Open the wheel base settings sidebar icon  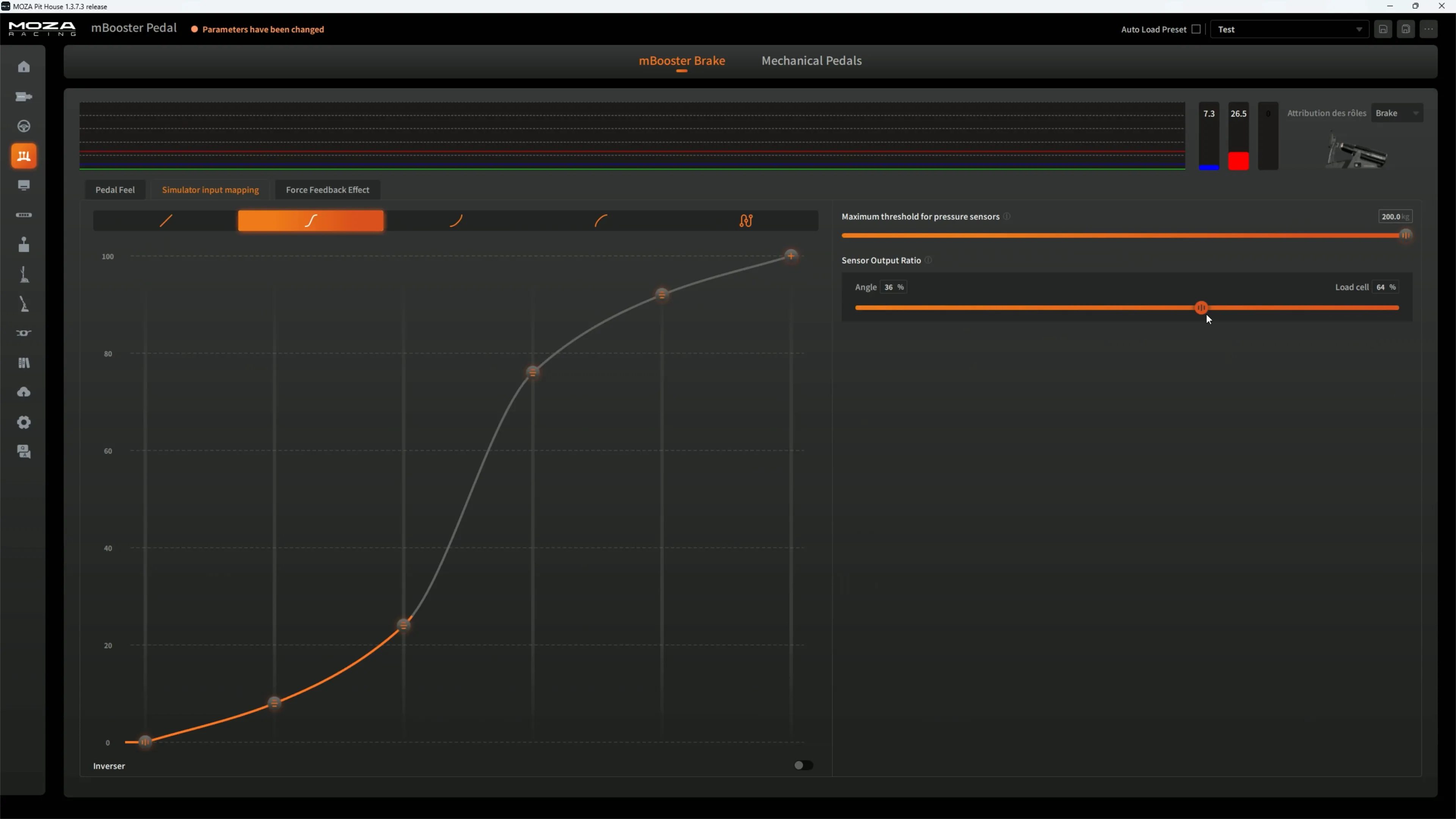[24, 97]
